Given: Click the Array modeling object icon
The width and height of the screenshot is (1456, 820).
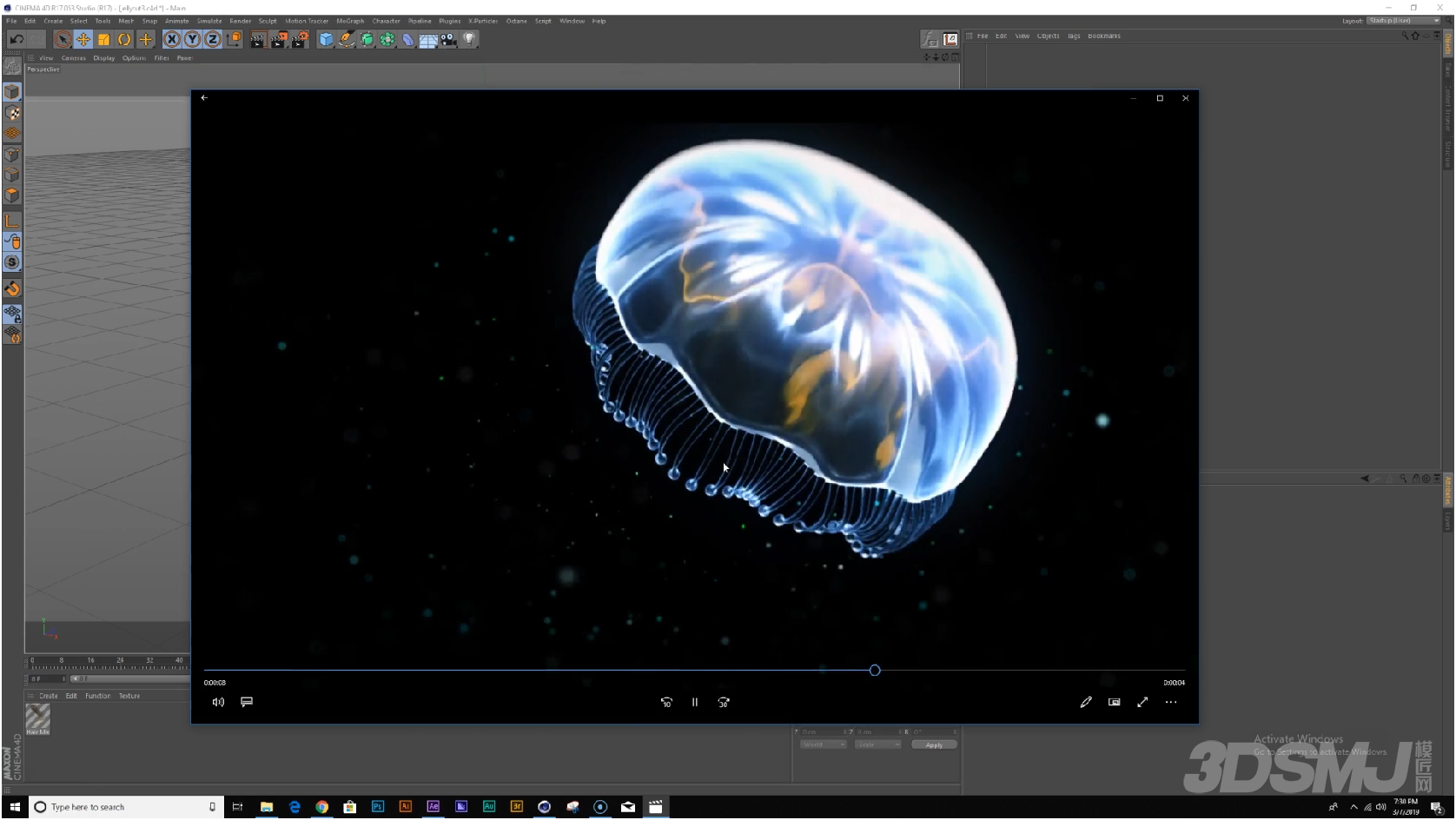Looking at the screenshot, I should point(387,39).
